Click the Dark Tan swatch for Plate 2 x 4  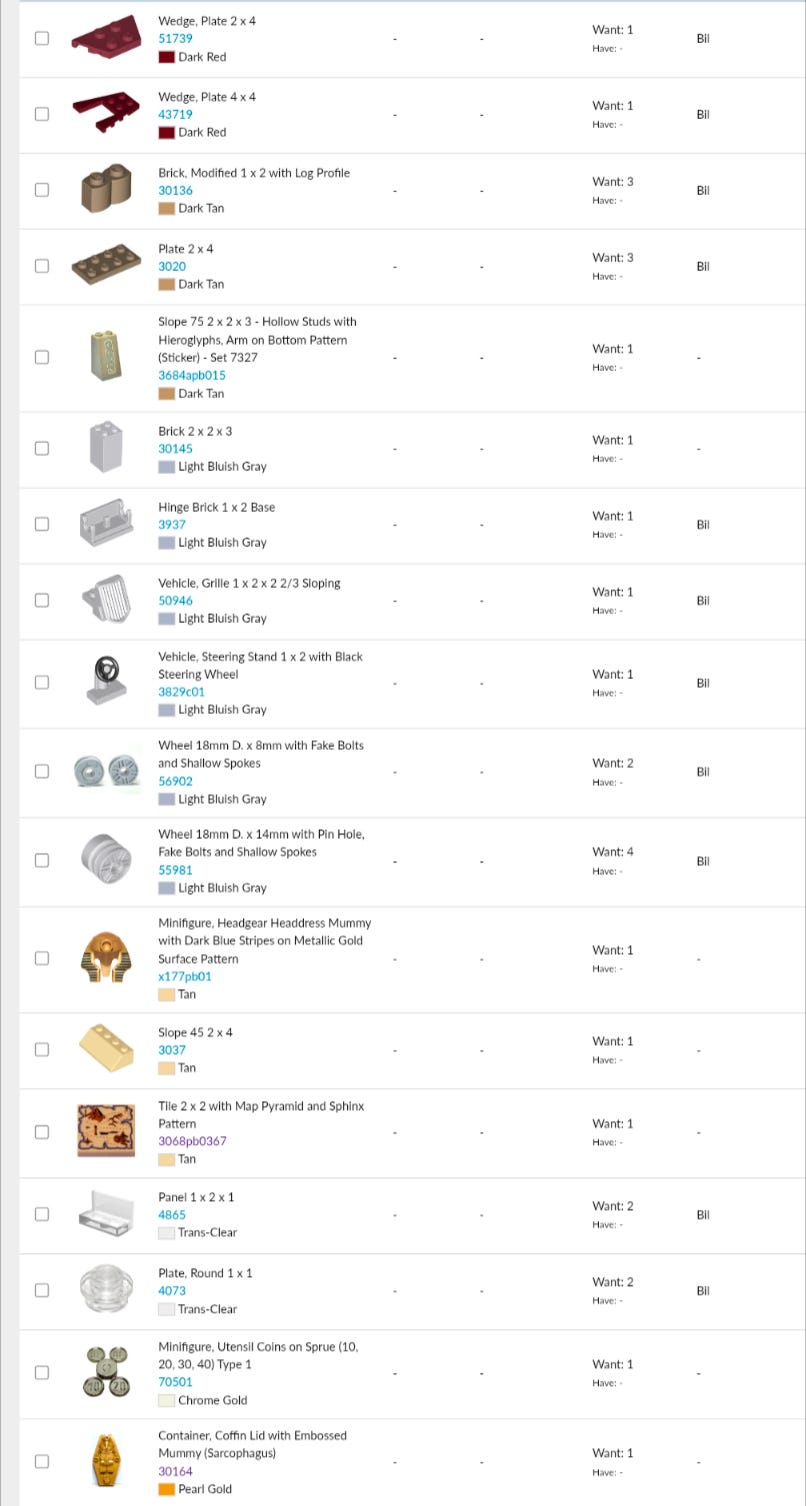pos(167,284)
